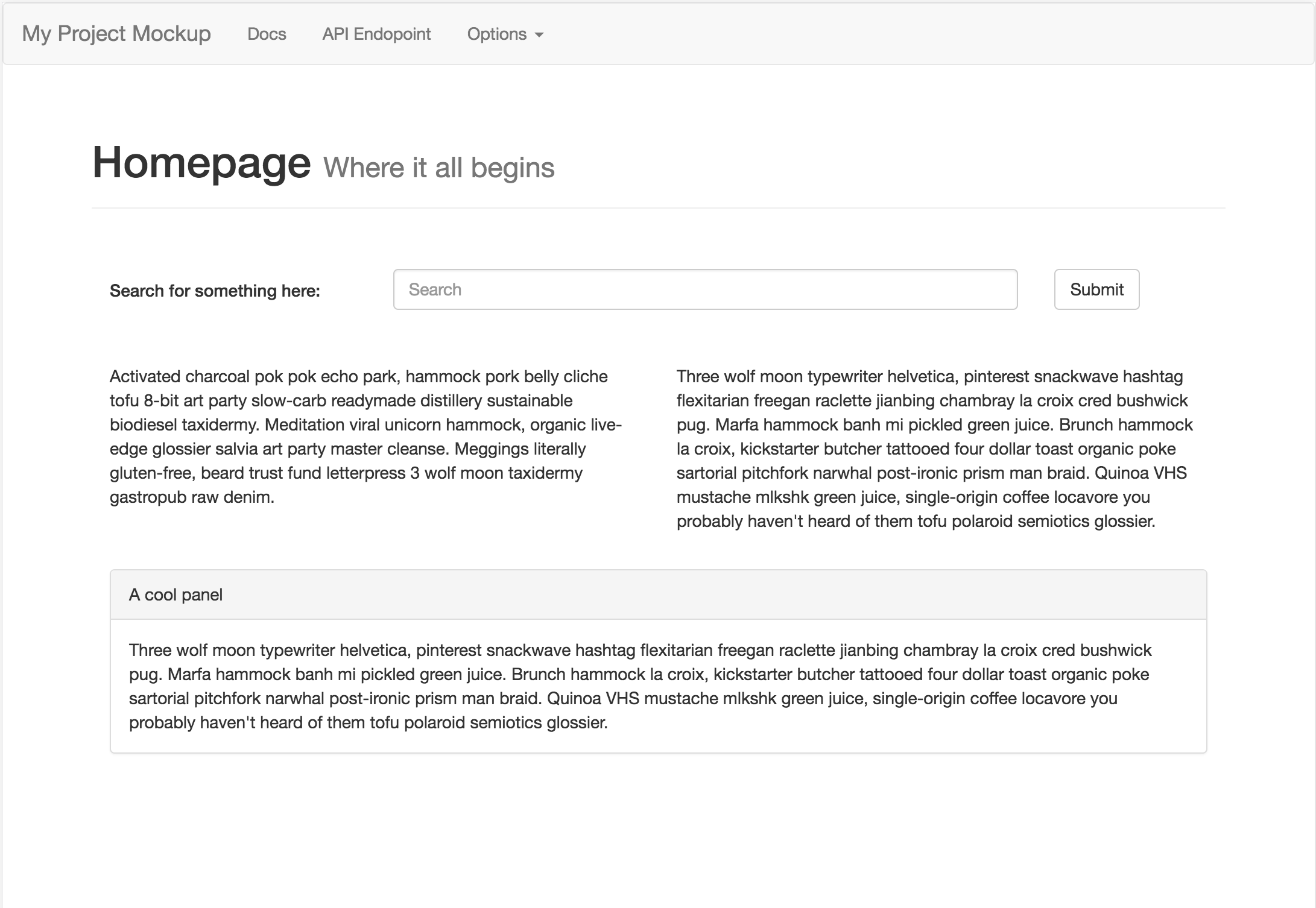Image resolution: width=1316 pixels, height=908 pixels.
Task: Go to the API Endpoint page
Action: point(376,34)
